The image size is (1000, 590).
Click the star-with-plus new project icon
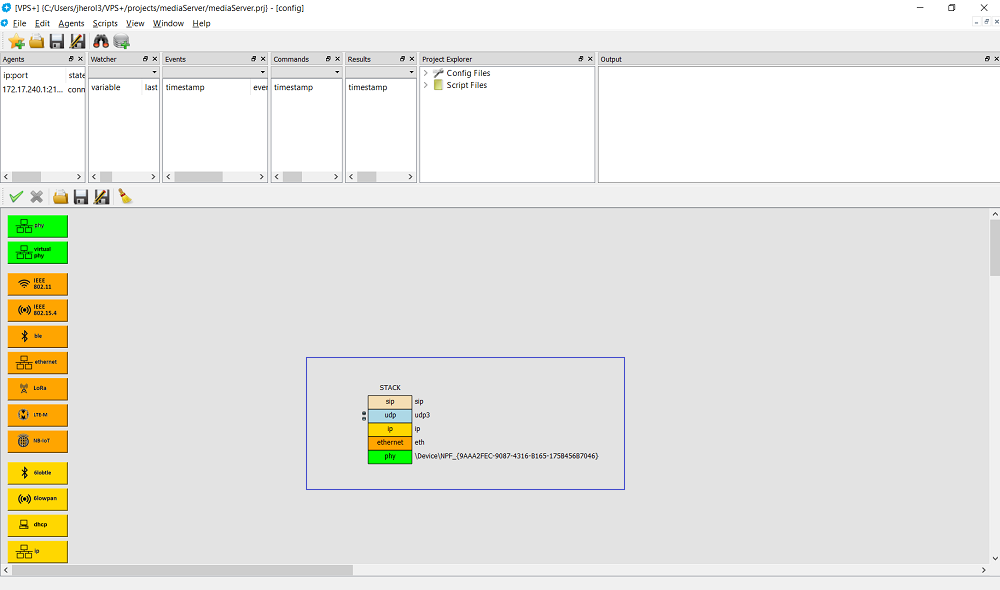click(x=16, y=41)
